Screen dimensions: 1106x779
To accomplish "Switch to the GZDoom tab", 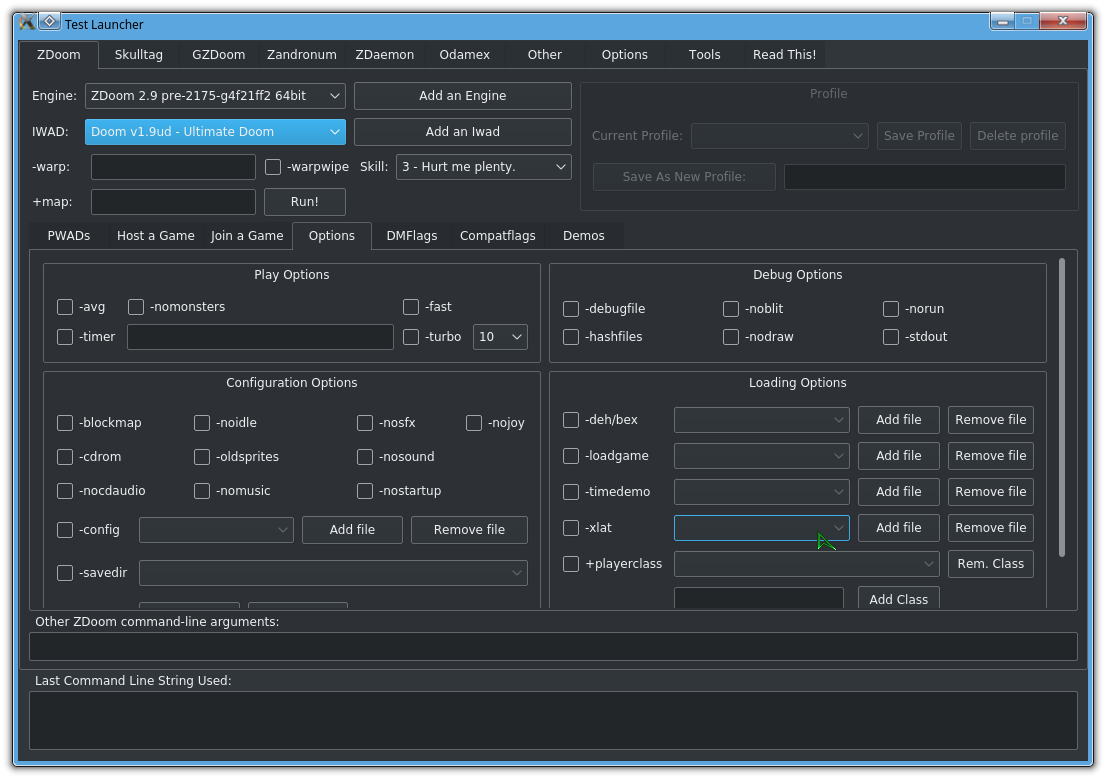I will point(218,55).
